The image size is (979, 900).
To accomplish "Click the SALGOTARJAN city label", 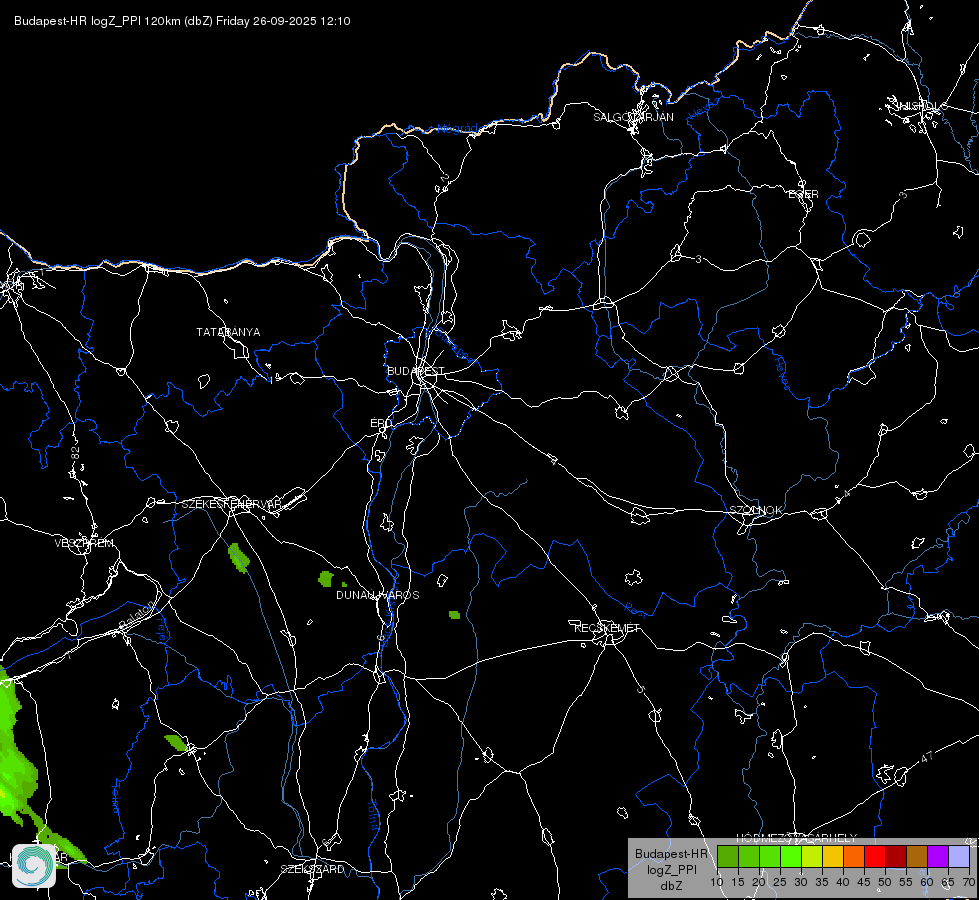I will [x=633, y=117].
